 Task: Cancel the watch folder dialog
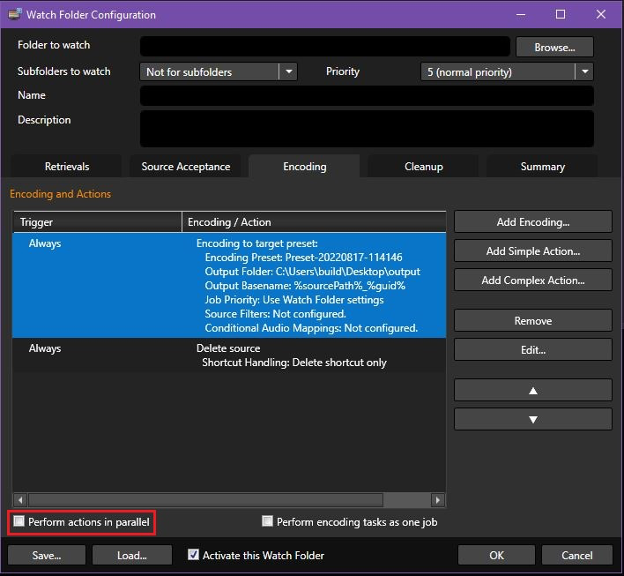pyautogui.click(x=577, y=555)
